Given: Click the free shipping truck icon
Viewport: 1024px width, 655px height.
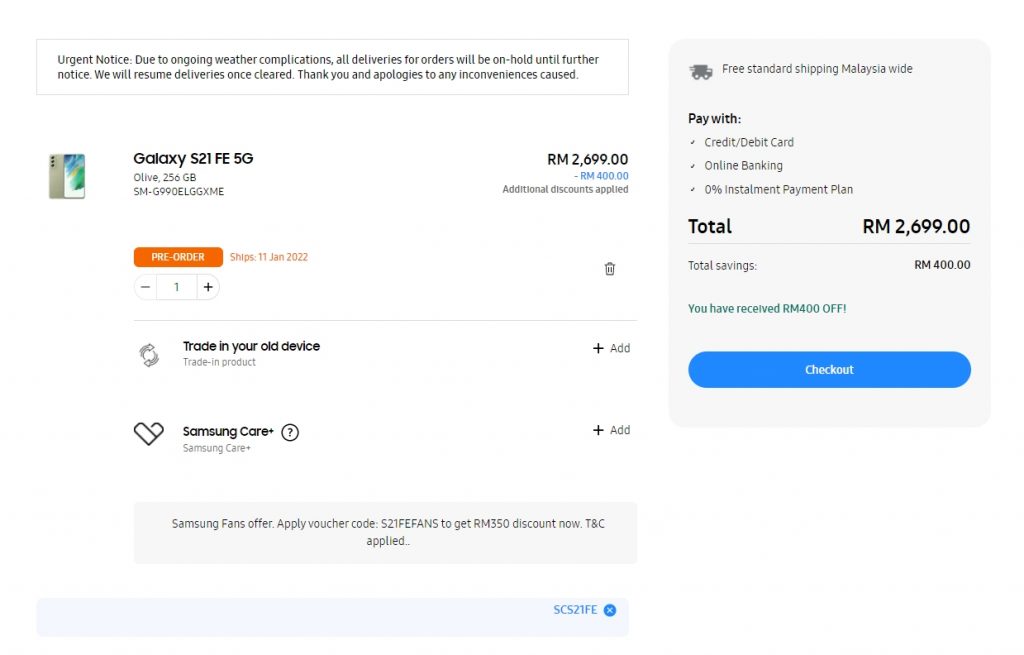Looking at the screenshot, I should coord(701,71).
